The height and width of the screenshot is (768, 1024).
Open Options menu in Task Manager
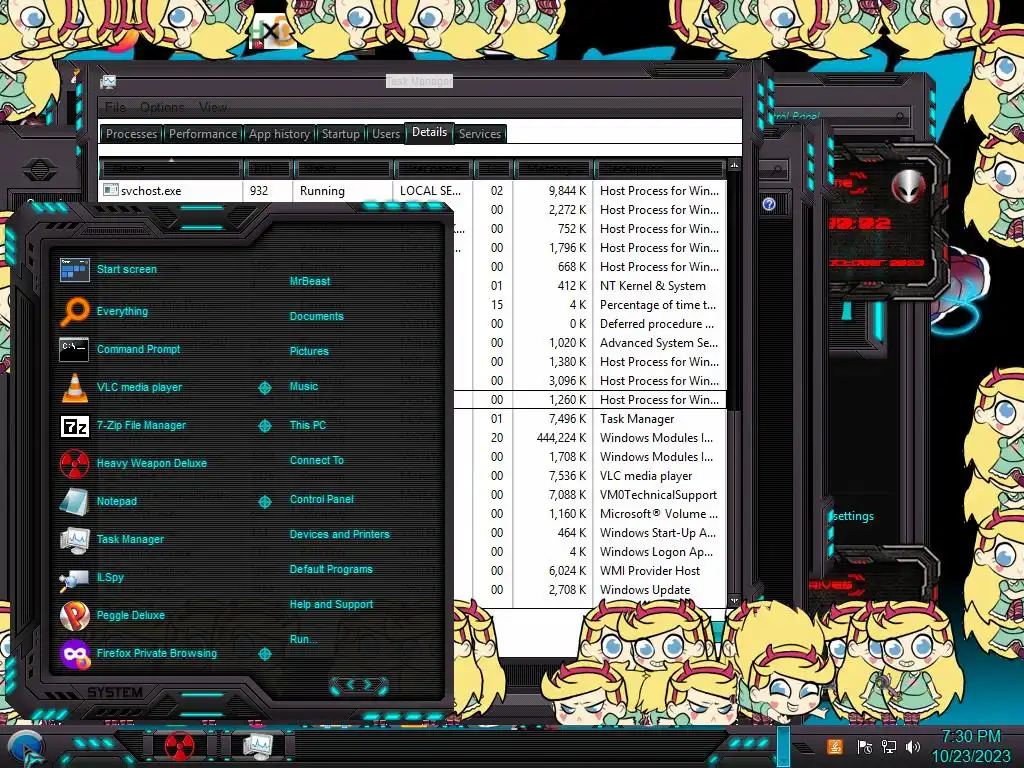(x=162, y=107)
